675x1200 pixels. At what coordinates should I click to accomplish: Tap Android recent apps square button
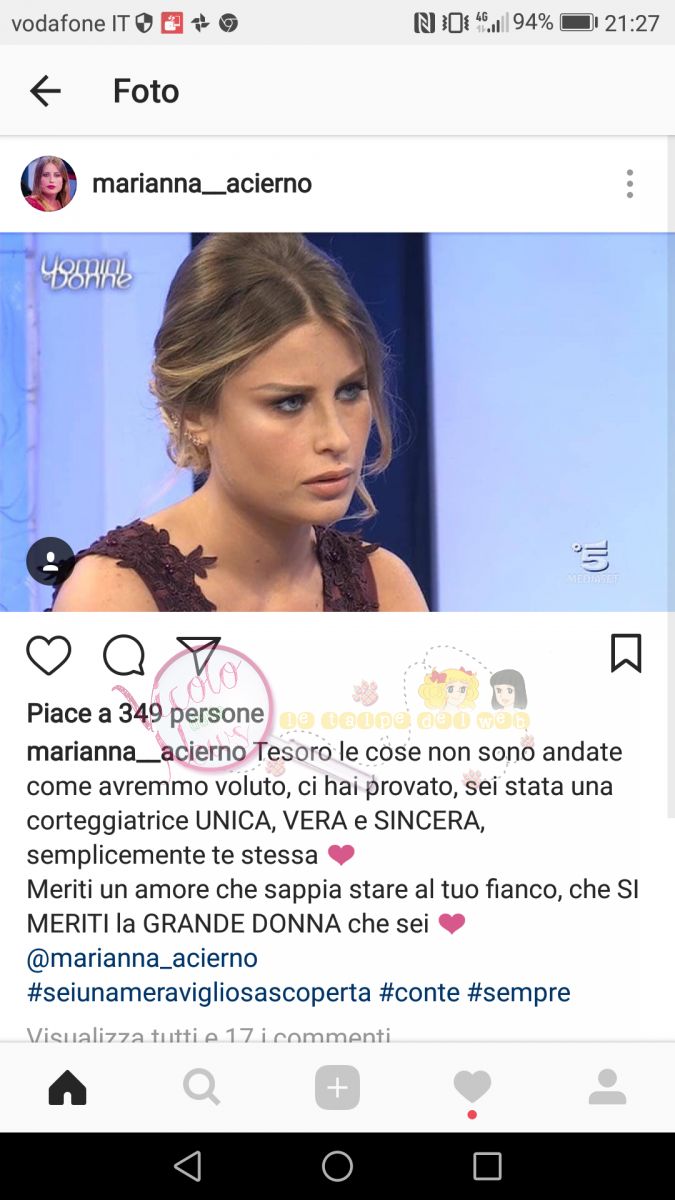click(487, 1166)
